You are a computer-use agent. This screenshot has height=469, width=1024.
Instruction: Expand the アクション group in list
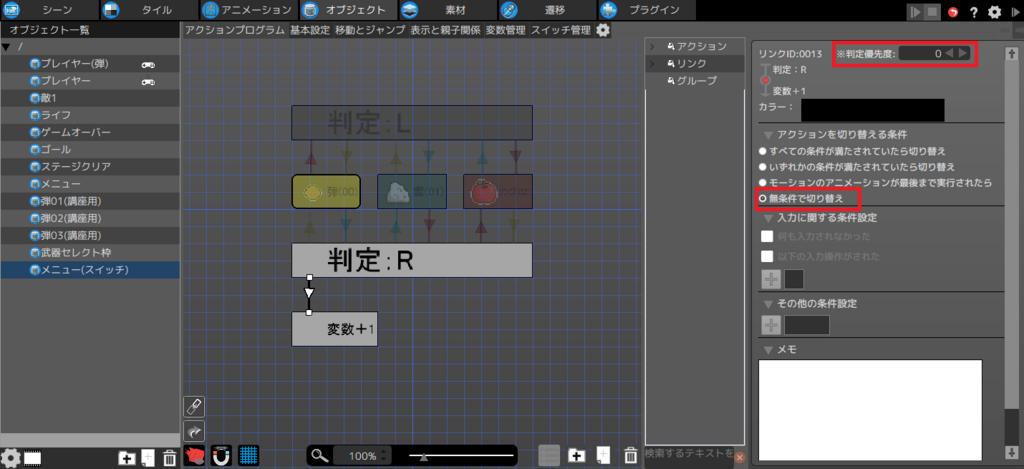click(652, 46)
